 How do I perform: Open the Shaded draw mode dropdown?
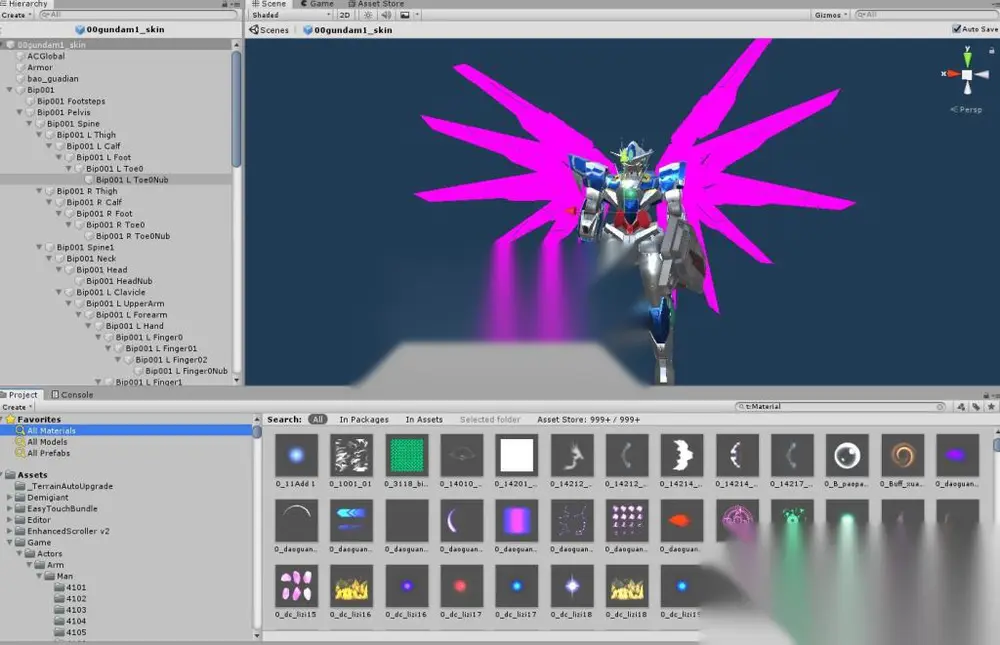(291, 15)
